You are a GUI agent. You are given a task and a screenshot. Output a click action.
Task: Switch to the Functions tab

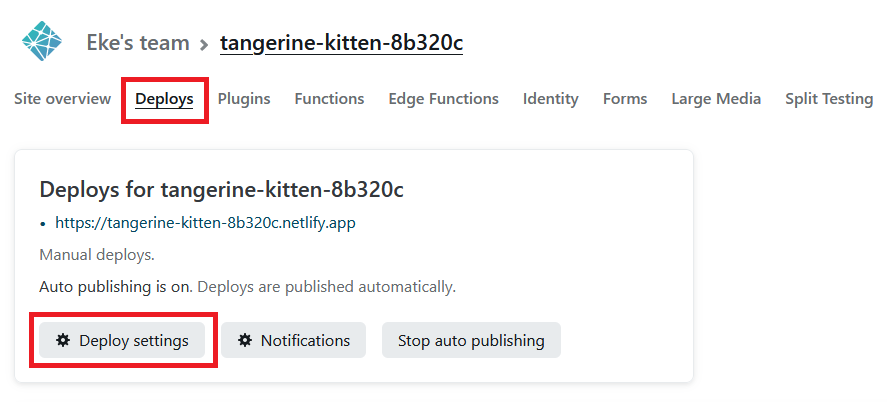329,98
